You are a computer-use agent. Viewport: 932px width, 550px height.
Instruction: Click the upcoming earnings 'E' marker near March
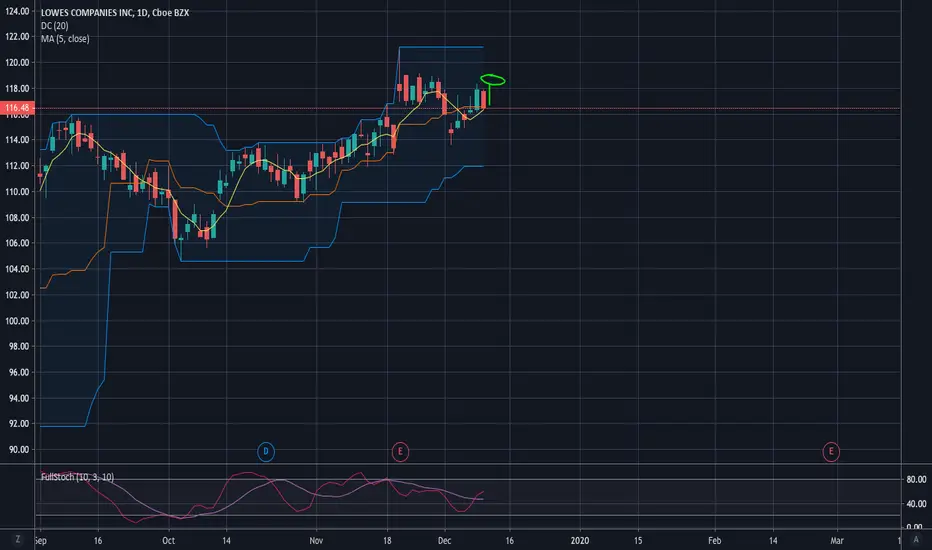[831, 452]
